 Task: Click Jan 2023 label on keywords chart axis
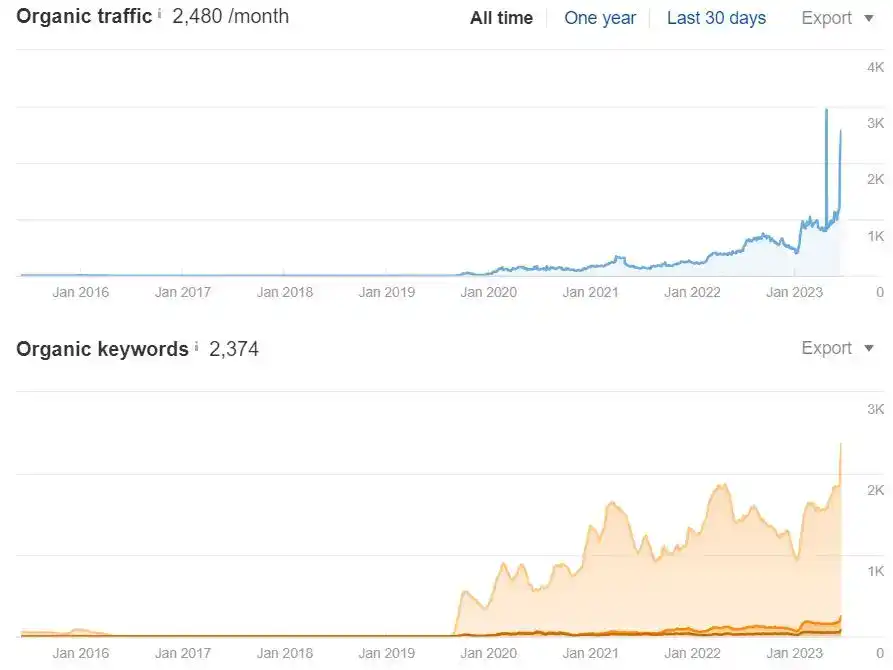pyautogui.click(x=794, y=653)
